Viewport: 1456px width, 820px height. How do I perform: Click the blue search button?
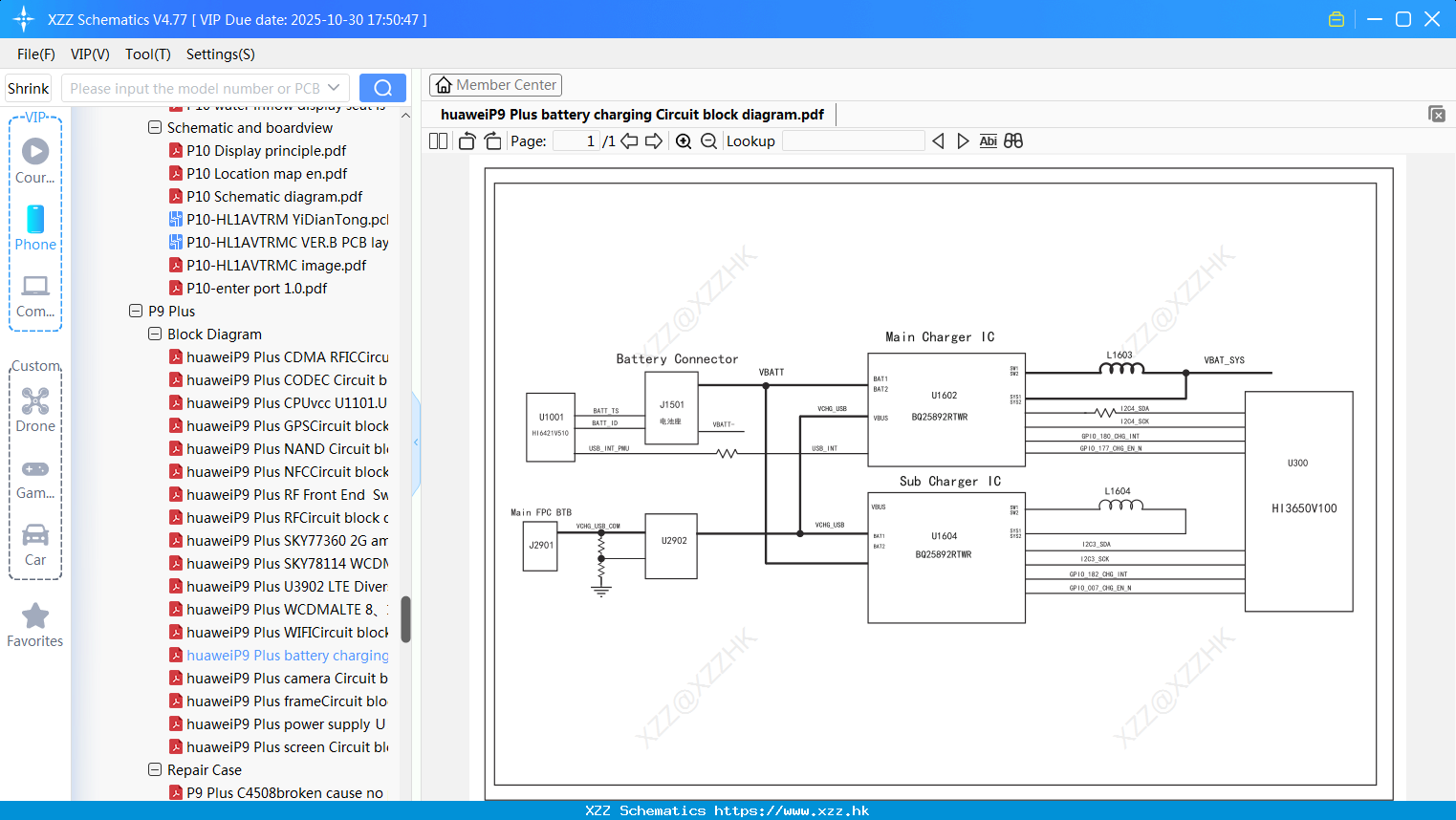[382, 88]
